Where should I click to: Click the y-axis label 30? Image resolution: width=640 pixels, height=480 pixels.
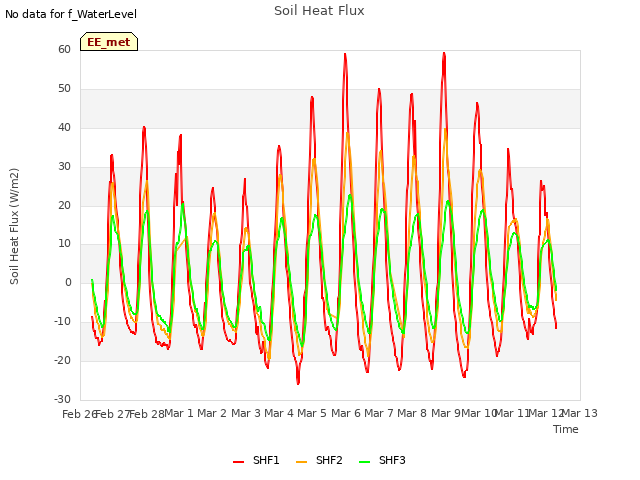[64, 166]
